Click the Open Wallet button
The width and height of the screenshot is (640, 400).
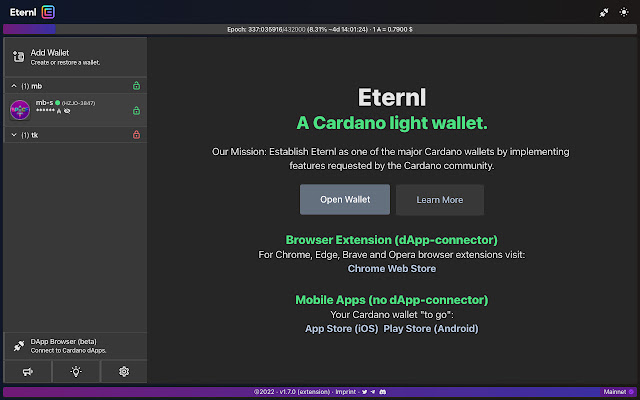click(345, 199)
